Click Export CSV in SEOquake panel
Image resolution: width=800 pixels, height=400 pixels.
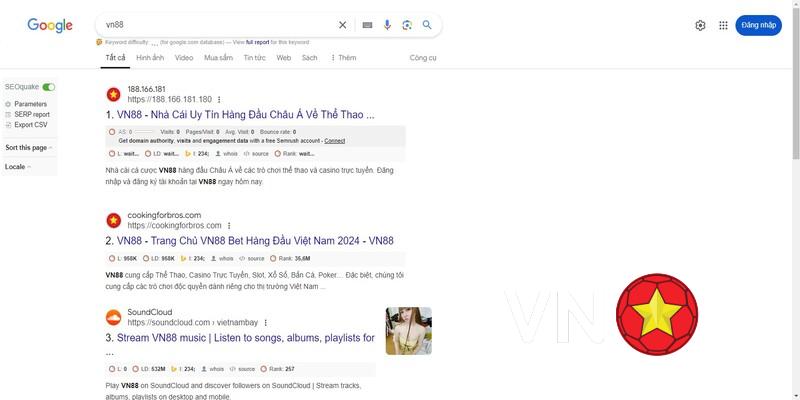(x=27, y=124)
